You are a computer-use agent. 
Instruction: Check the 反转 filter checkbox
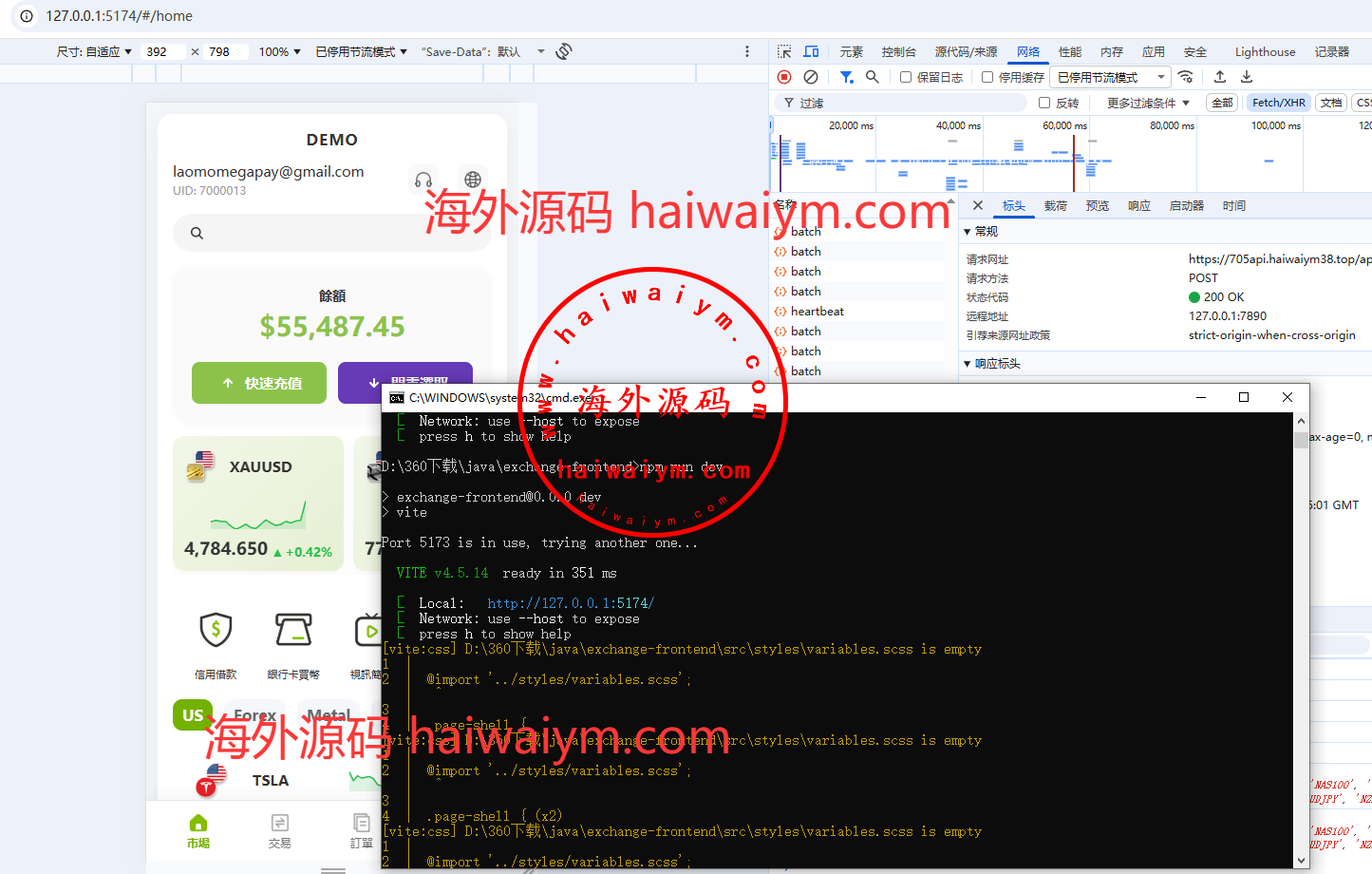click(1044, 103)
